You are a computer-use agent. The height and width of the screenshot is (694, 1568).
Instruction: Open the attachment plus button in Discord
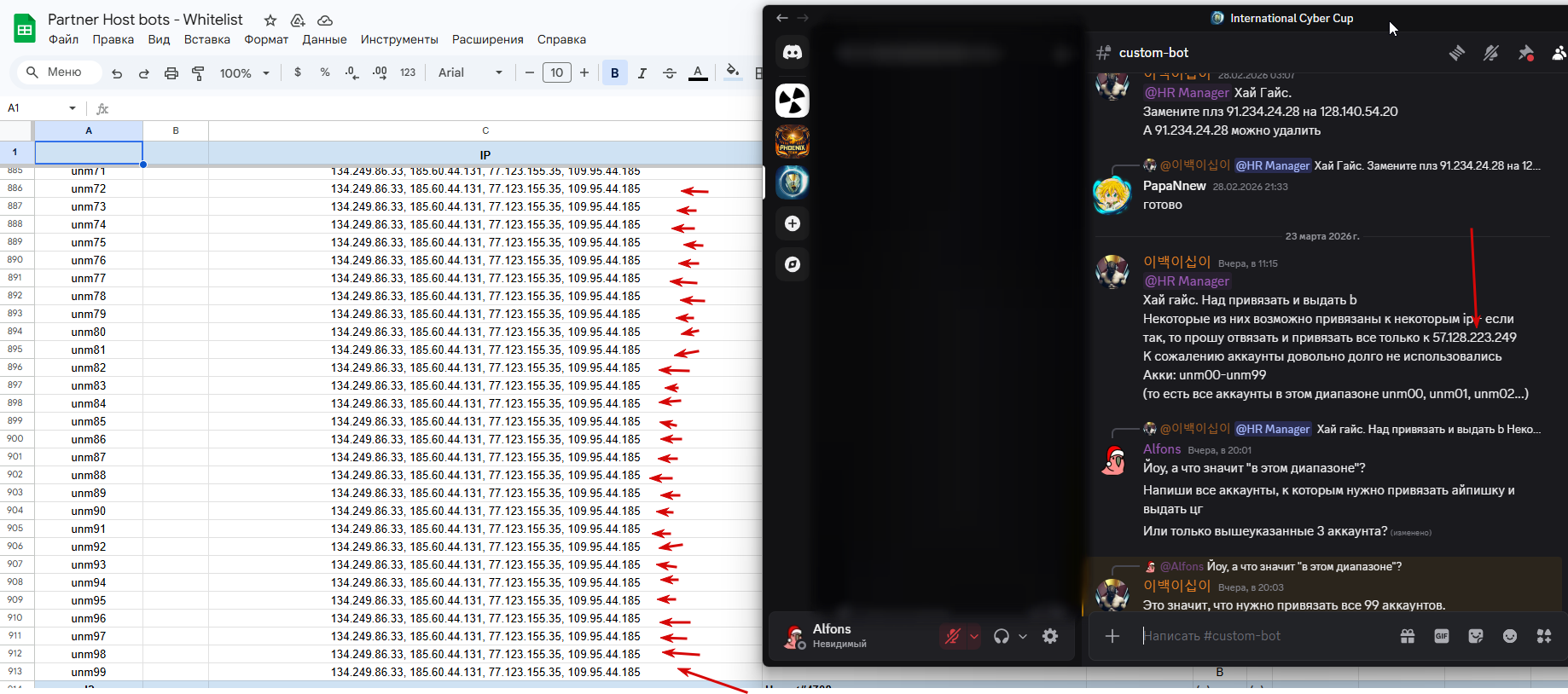point(1112,636)
